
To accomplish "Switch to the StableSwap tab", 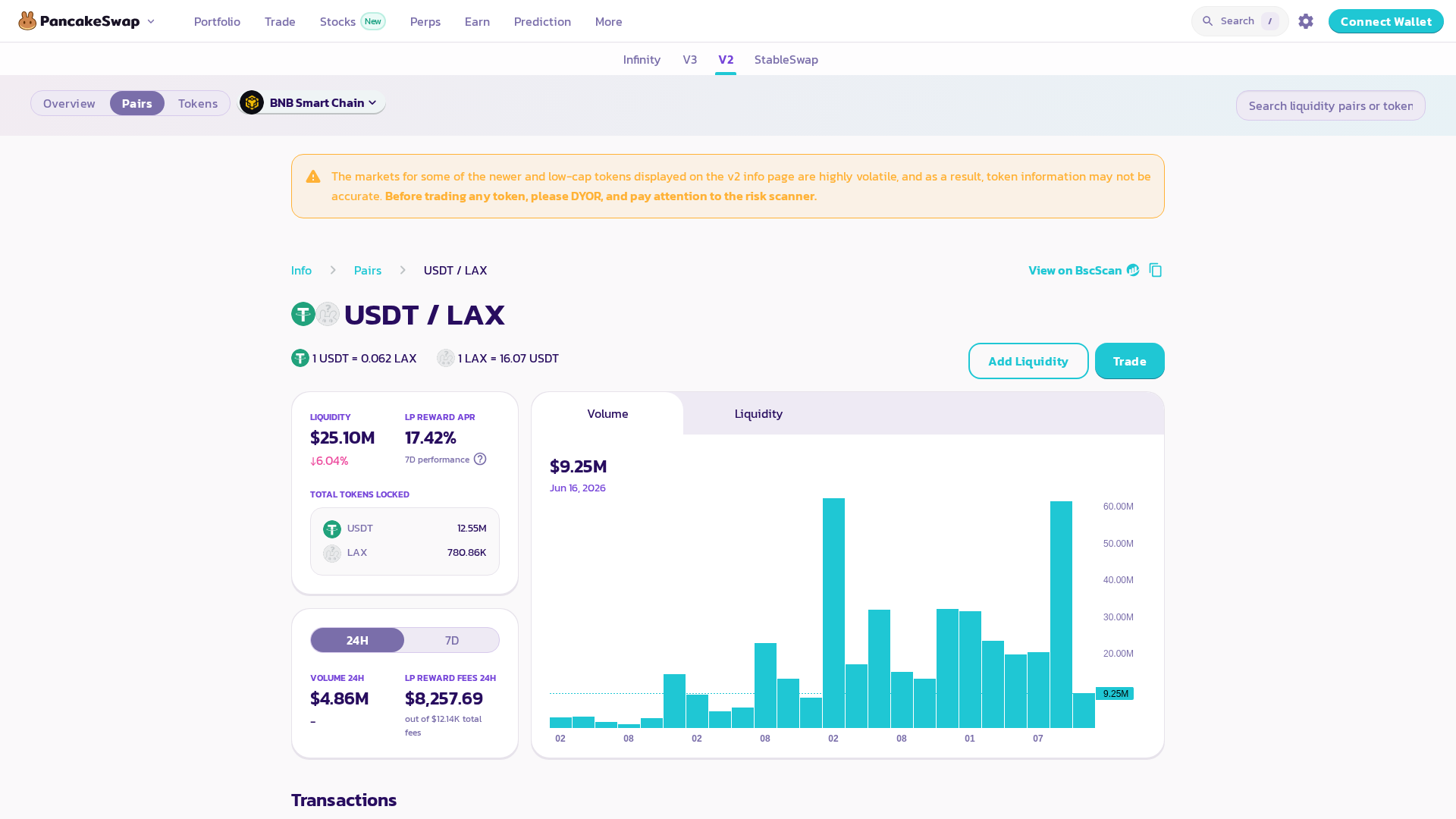I will [786, 59].
